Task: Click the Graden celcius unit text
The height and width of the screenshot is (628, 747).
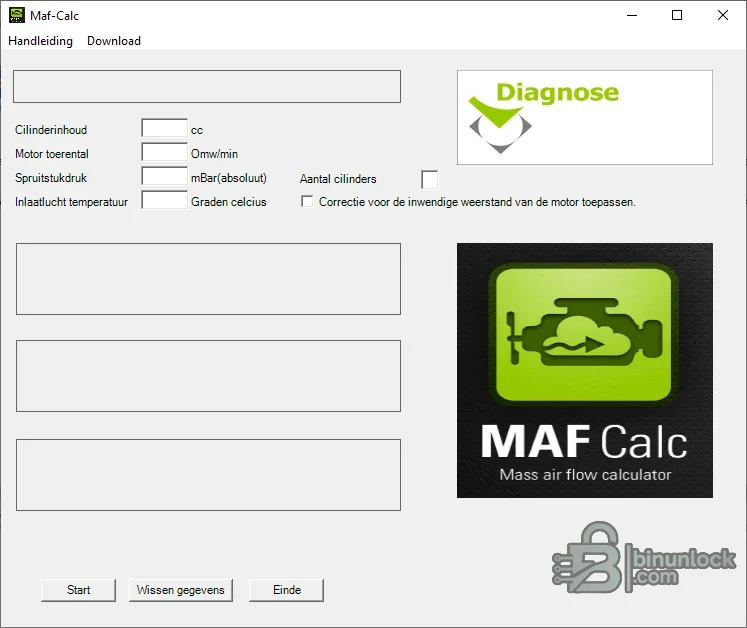Action: tap(229, 202)
